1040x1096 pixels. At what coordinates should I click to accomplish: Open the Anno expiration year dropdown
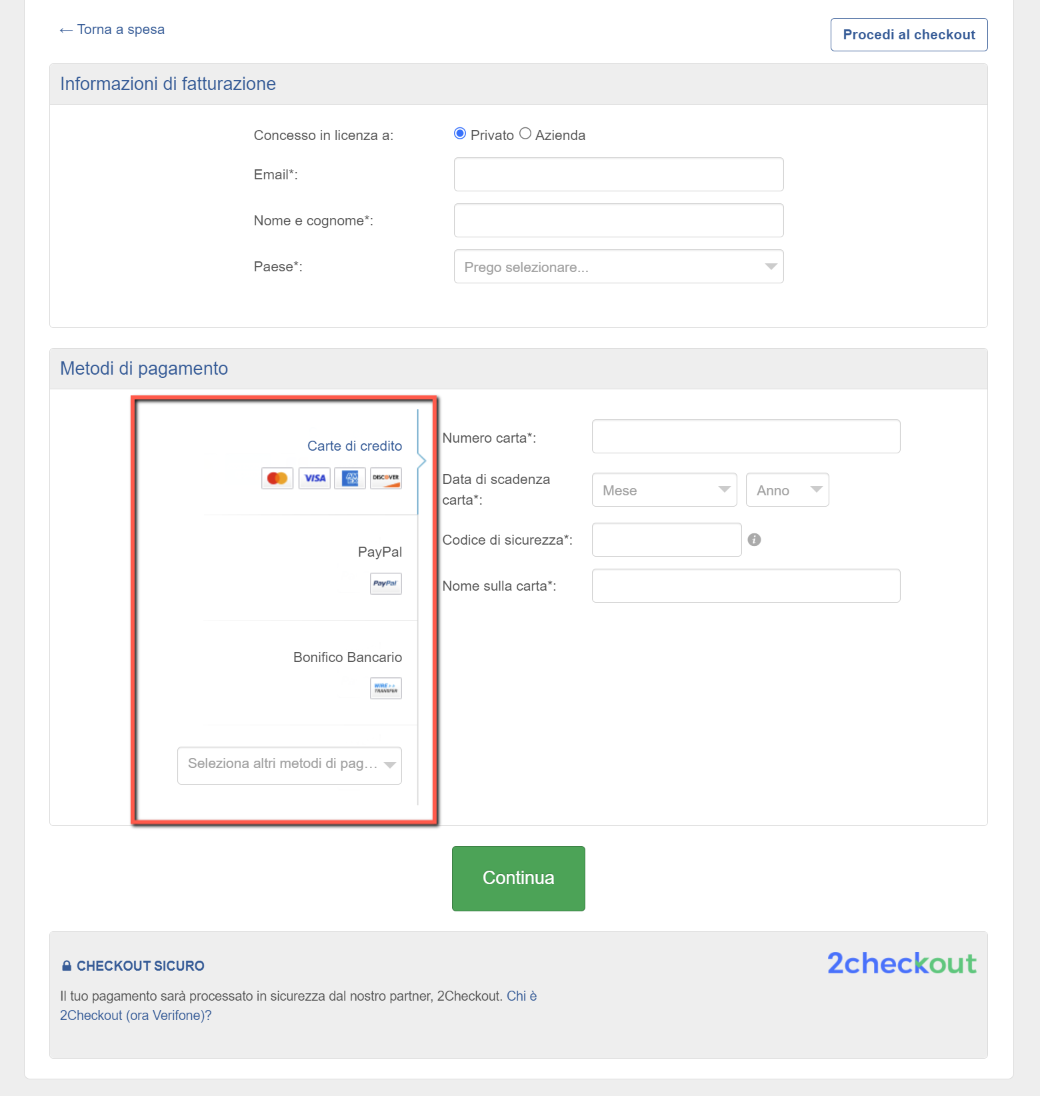click(x=787, y=489)
